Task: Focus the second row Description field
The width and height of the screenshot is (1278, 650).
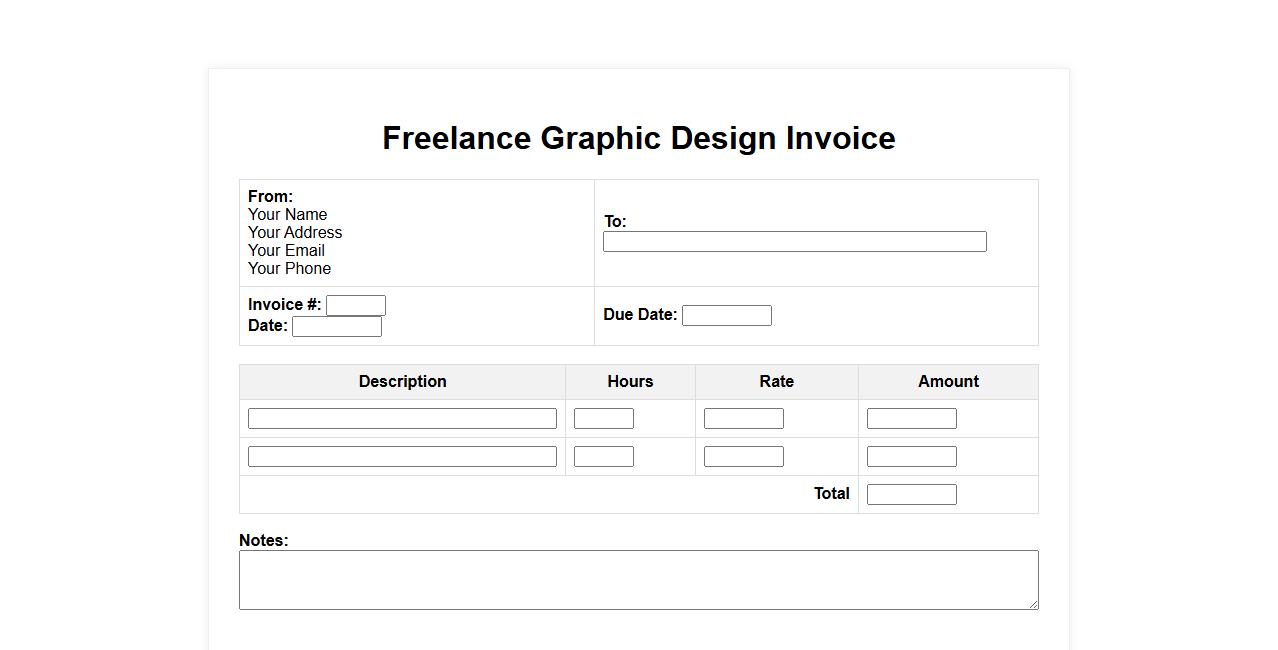Action: [x=402, y=457]
